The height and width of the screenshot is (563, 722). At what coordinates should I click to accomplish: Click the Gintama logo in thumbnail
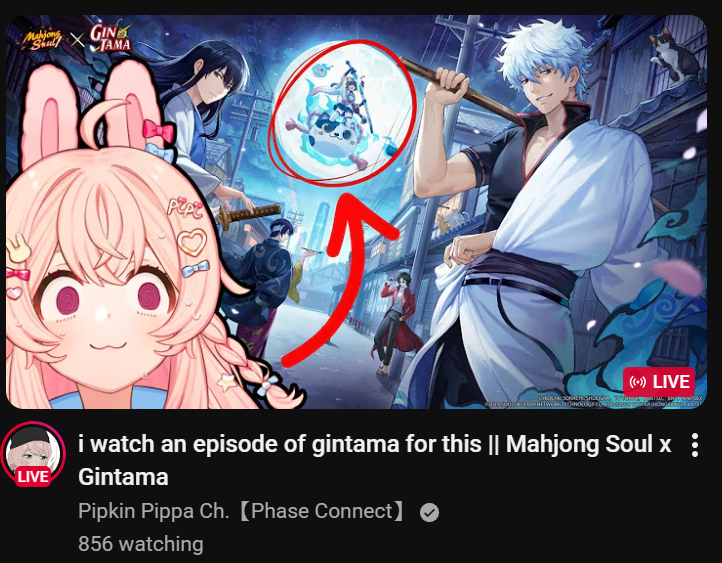110,37
